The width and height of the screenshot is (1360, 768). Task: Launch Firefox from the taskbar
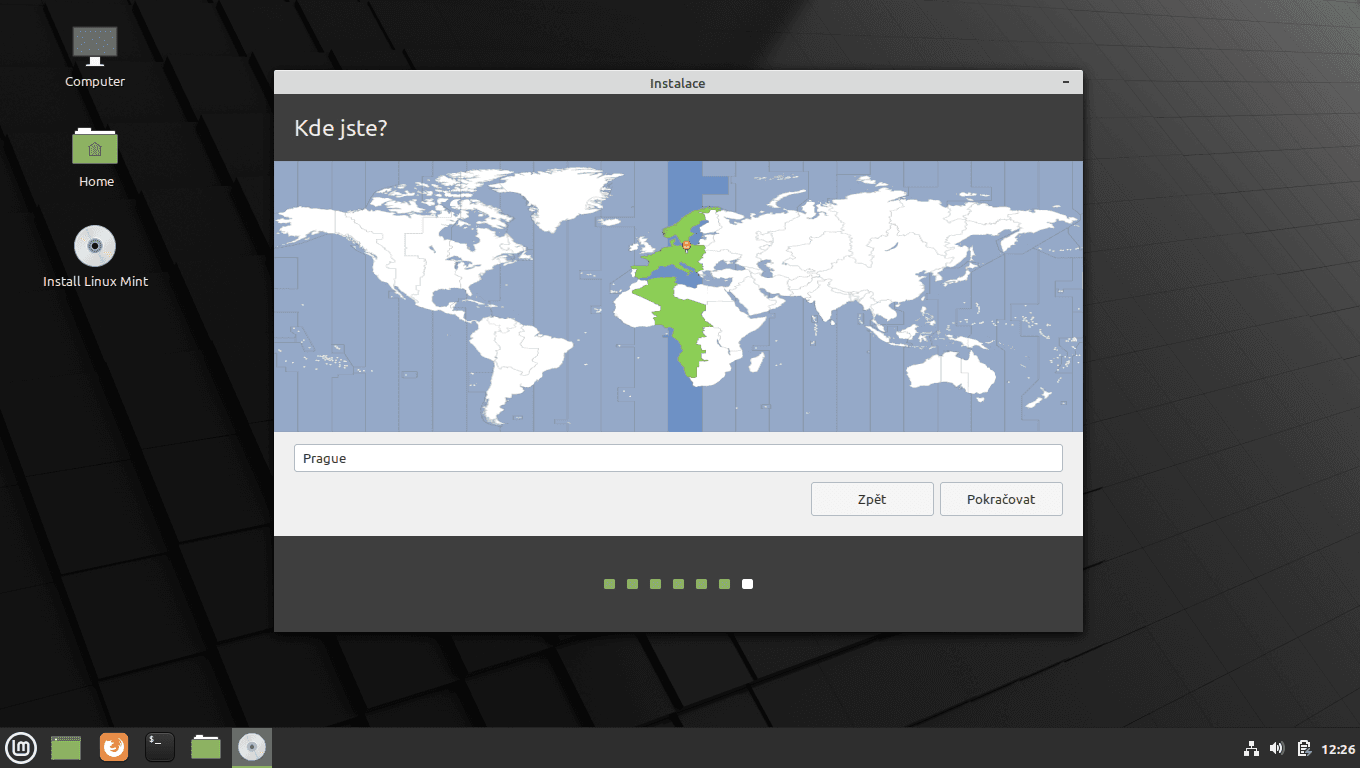(x=113, y=747)
